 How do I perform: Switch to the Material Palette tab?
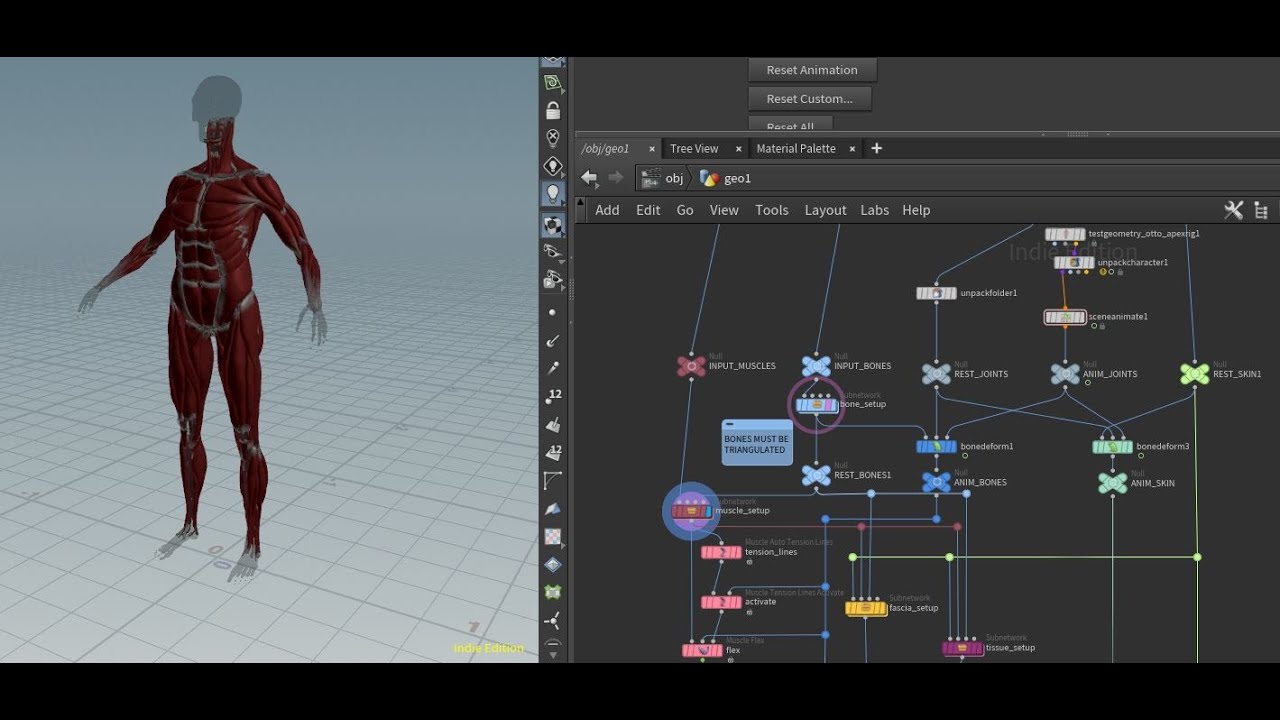point(796,148)
